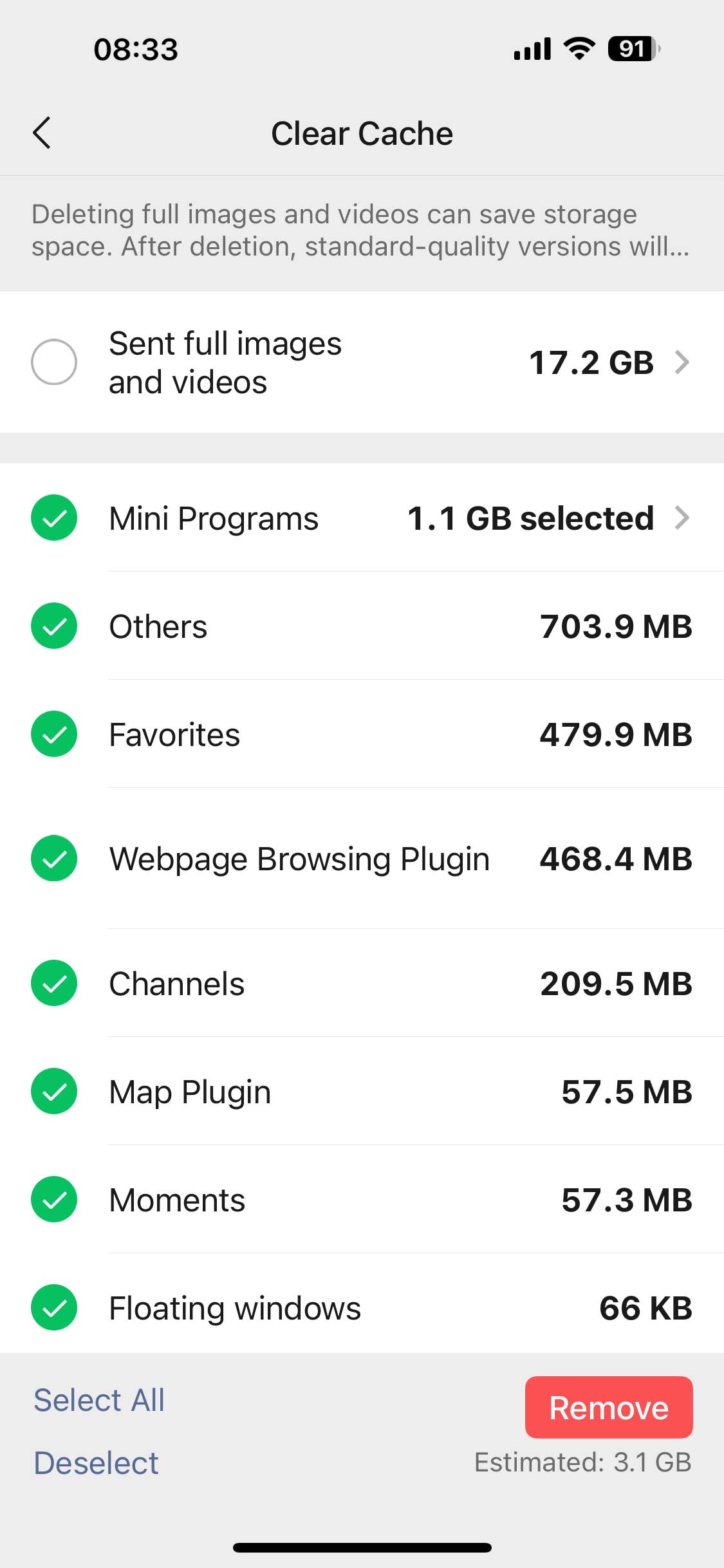Select the Sent full images and videos circle
This screenshot has width=724, height=1568.
click(x=54, y=362)
